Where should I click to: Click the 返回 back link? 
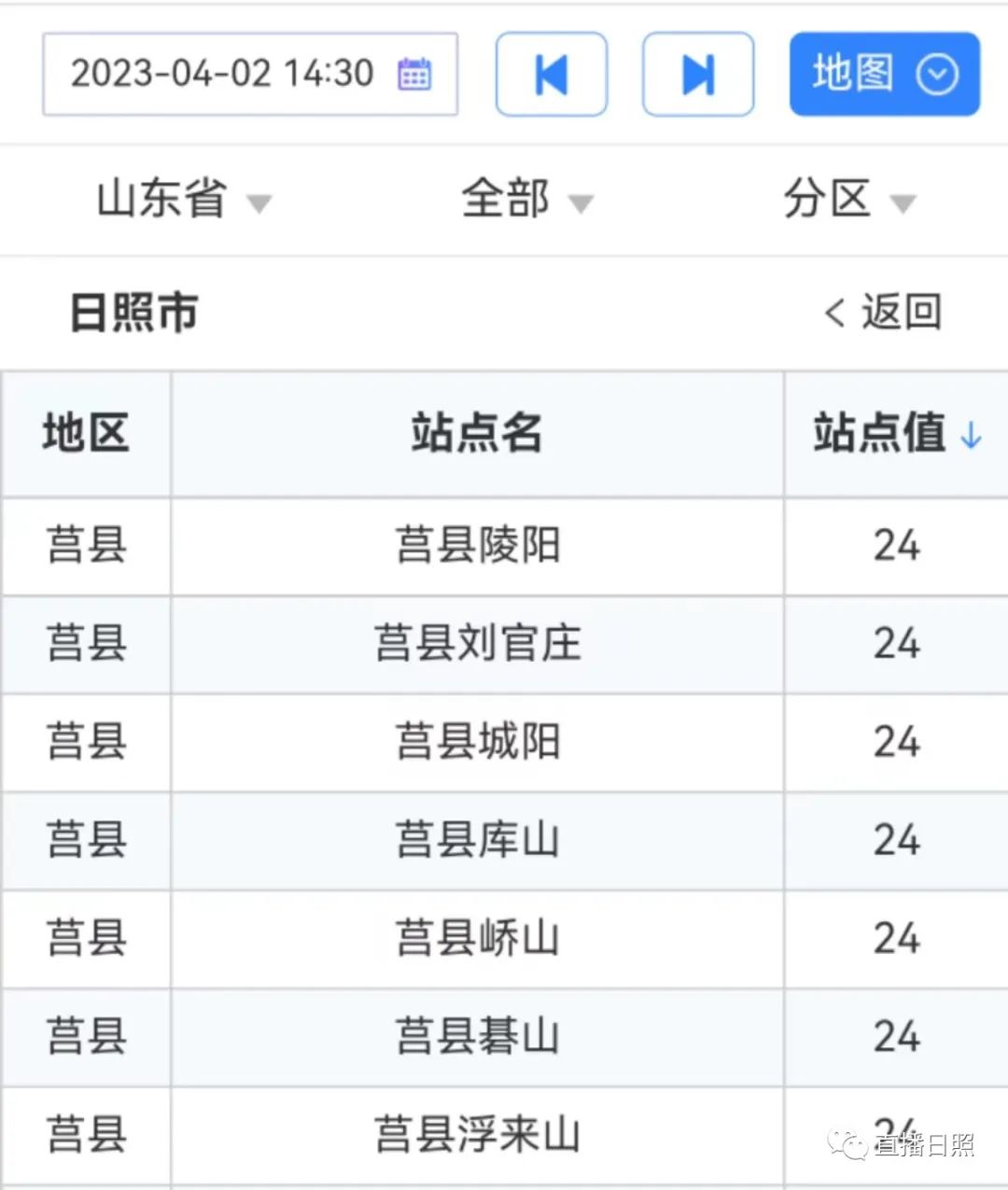click(882, 313)
